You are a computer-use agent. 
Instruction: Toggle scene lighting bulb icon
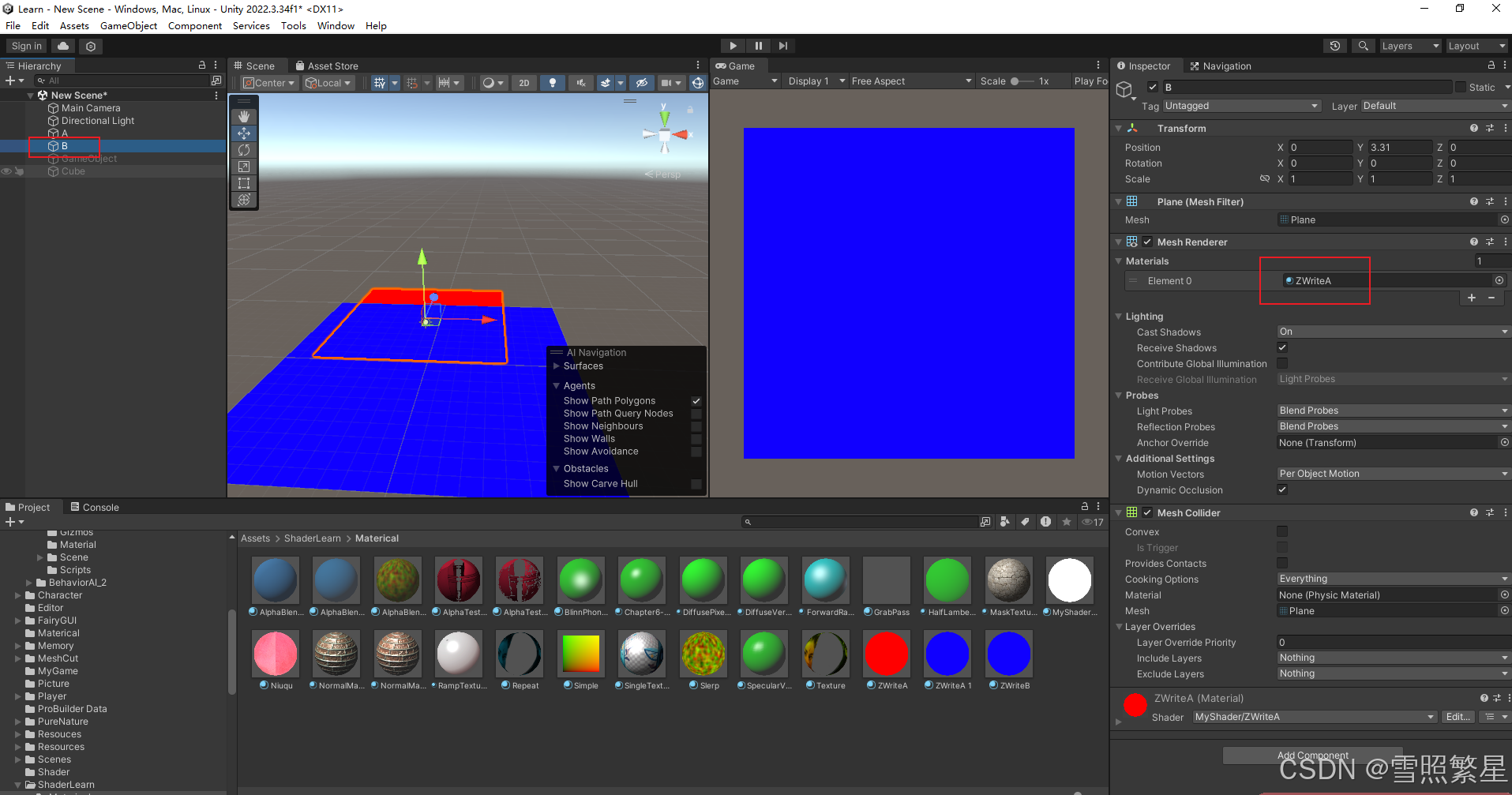click(x=553, y=82)
